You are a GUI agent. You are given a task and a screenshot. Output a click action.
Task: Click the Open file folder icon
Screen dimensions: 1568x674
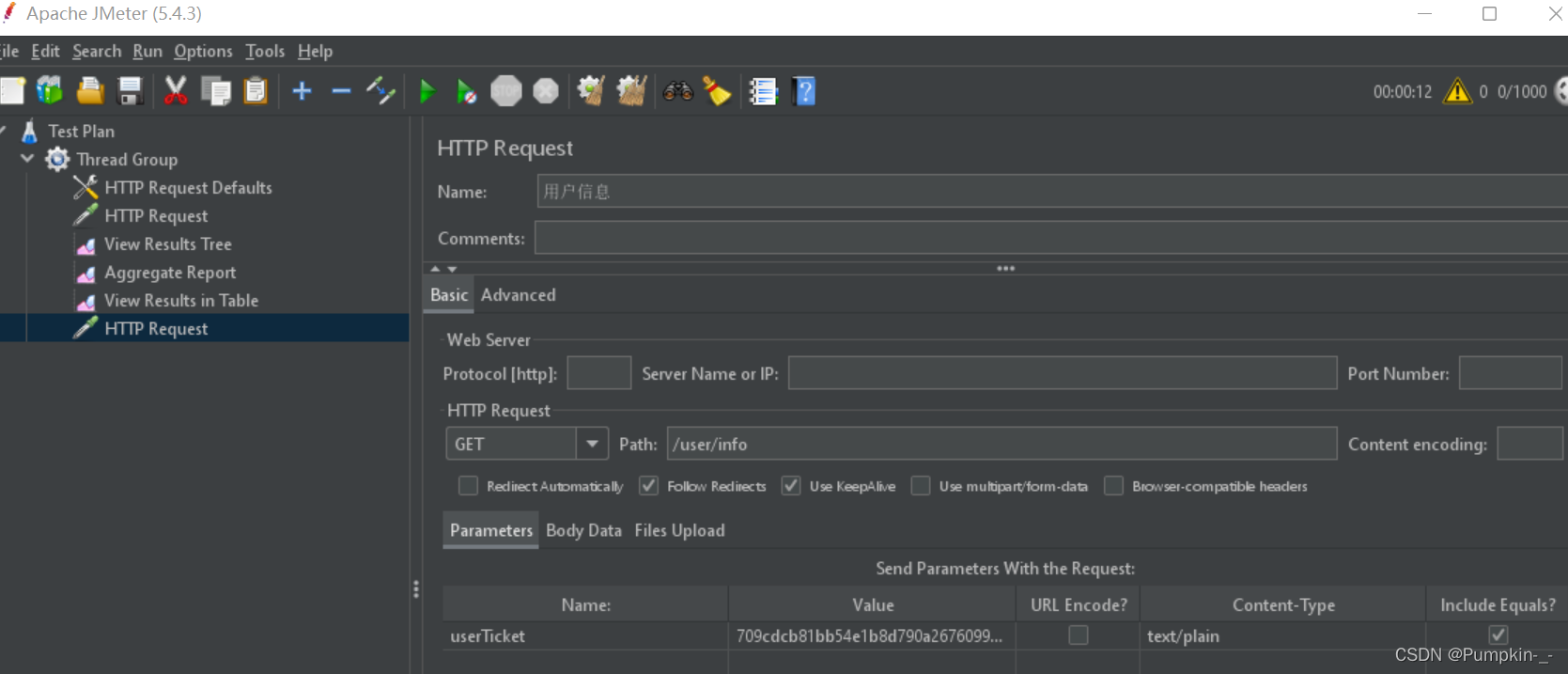[90, 91]
